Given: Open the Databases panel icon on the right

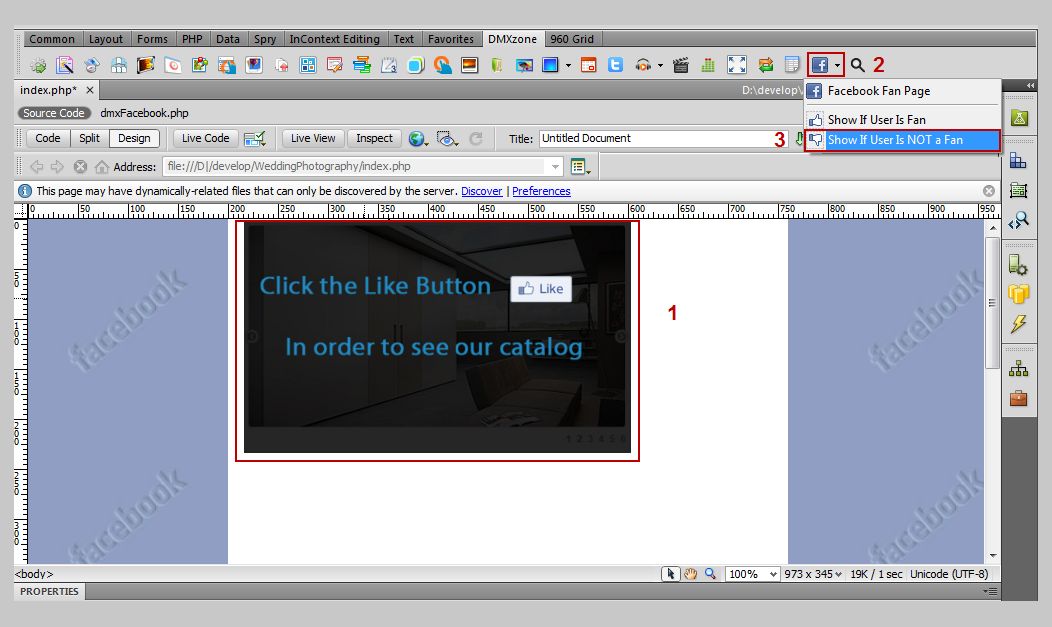Looking at the screenshot, I should (1018, 294).
